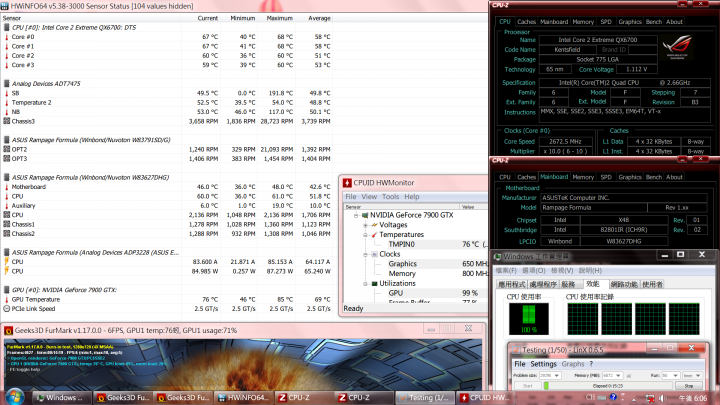Viewport: 720px width, 405px height.
Task: Click the Clocks icon in HWMonitor tree
Action: [x=374, y=254]
